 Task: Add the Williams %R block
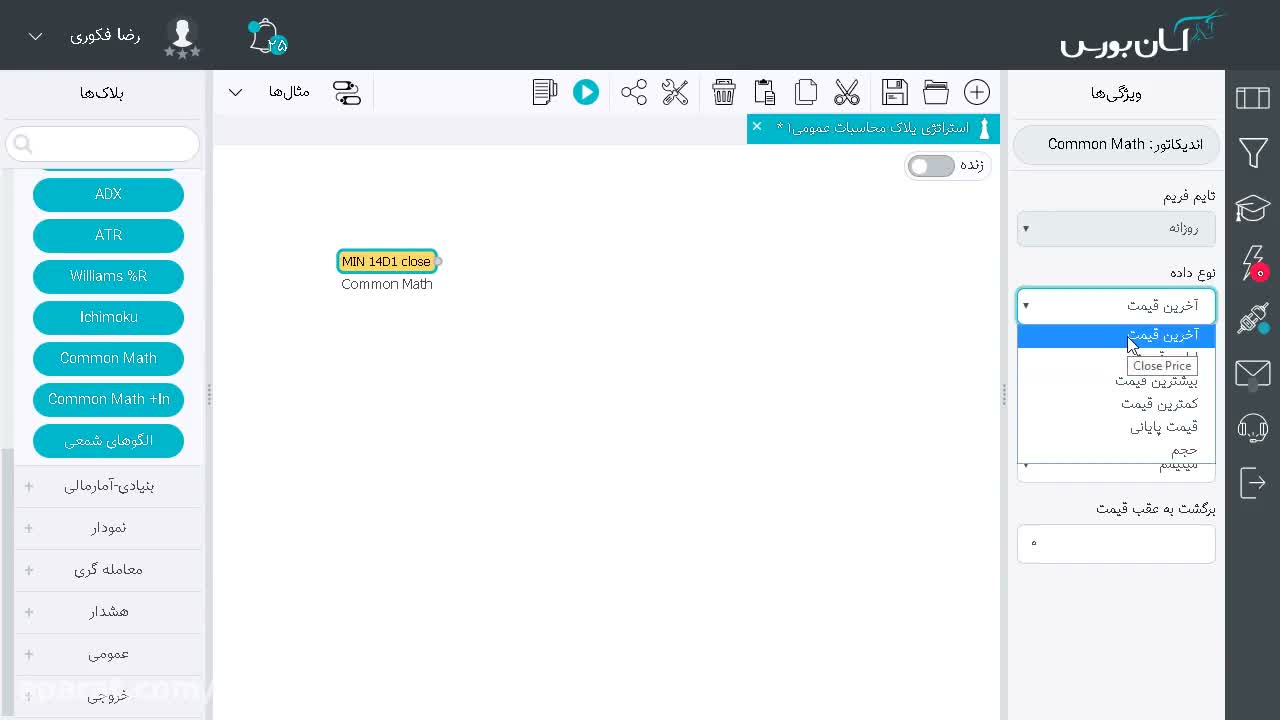[108, 276]
